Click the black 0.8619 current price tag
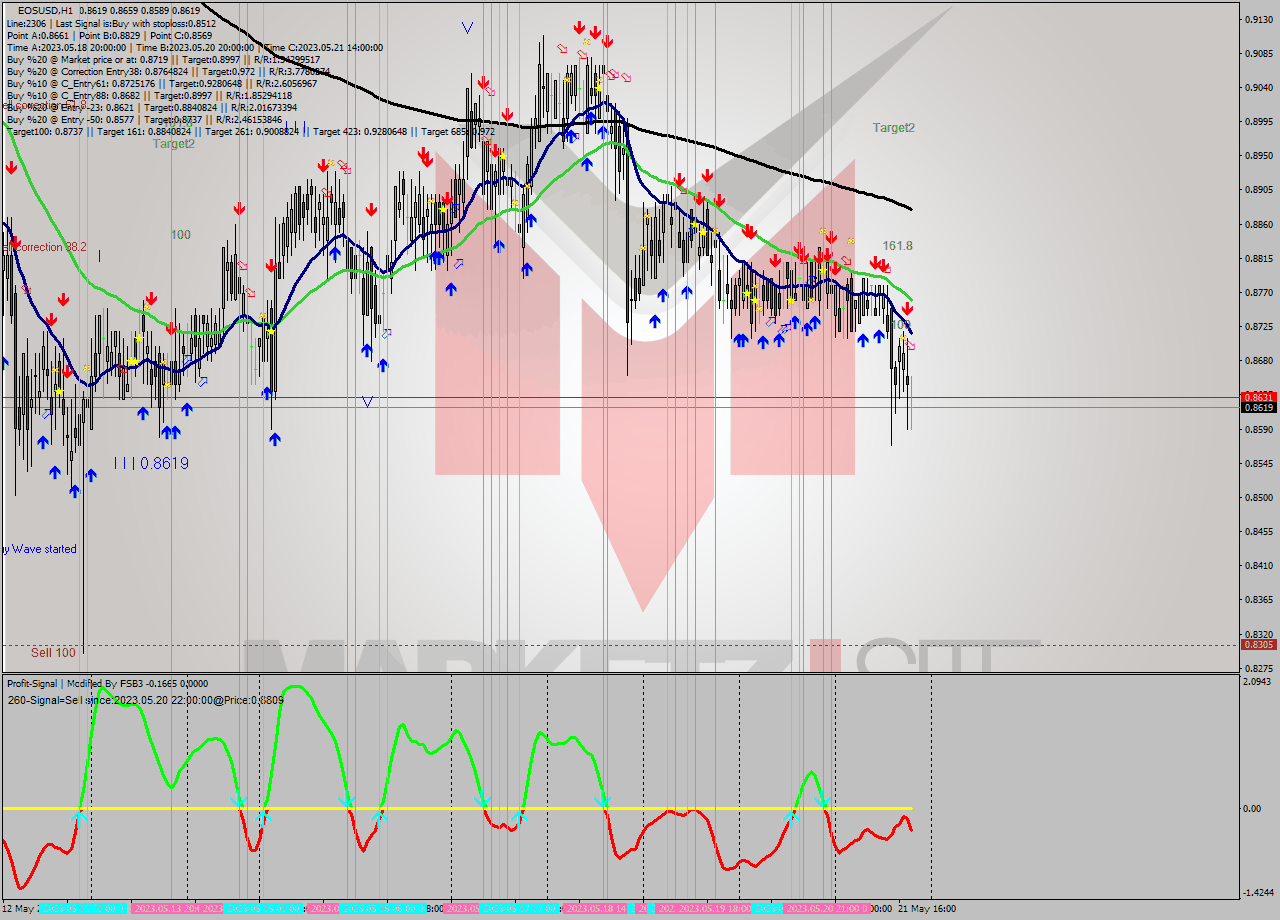 (x=1258, y=407)
